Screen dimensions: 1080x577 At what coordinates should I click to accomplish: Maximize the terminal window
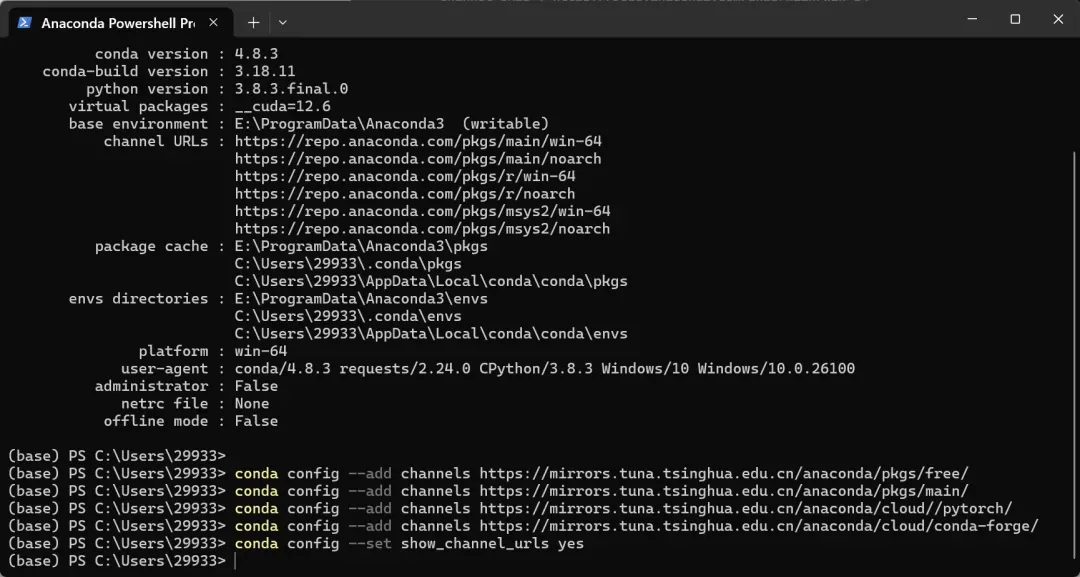pos(1015,19)
